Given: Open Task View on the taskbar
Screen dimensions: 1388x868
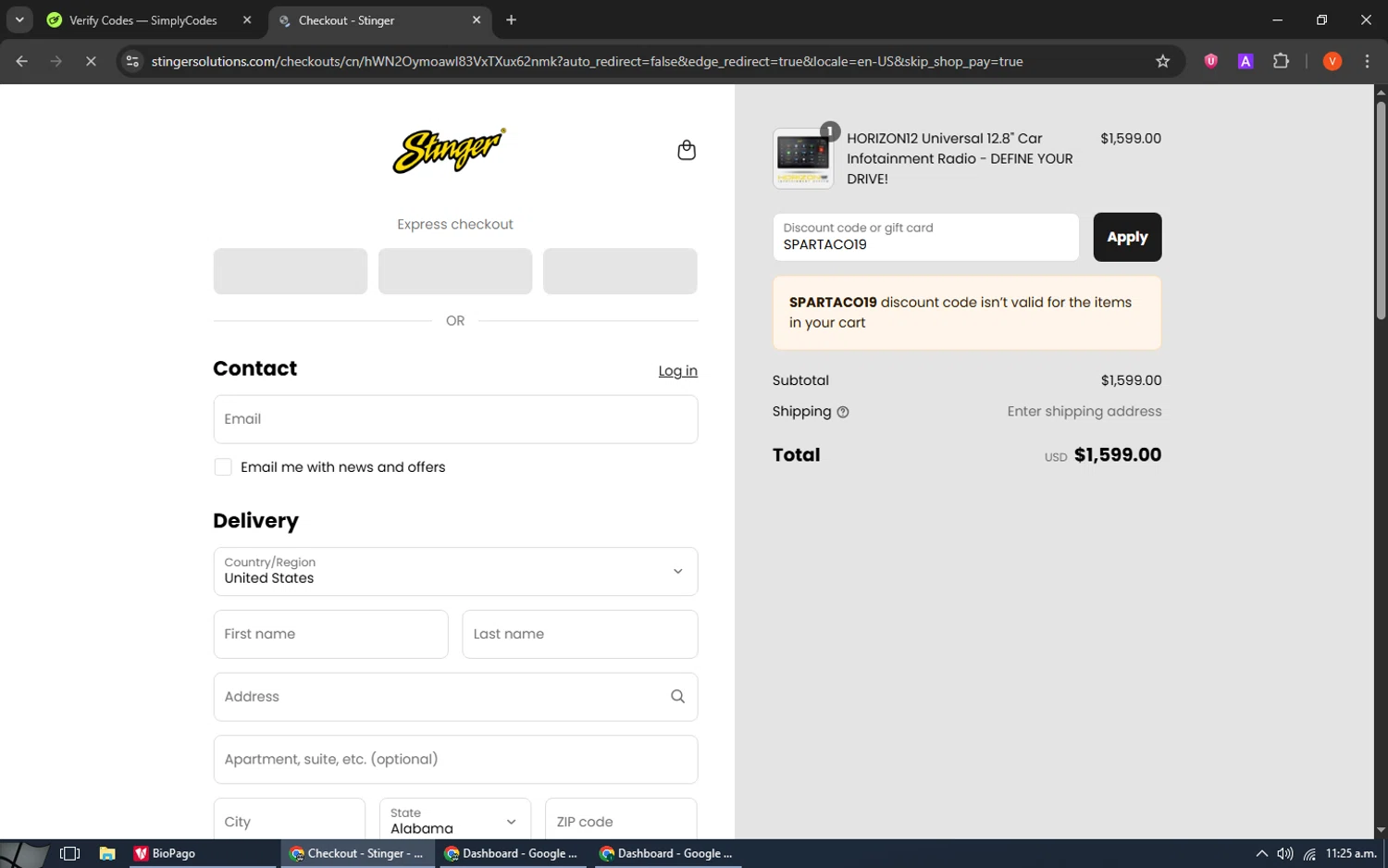Looking at the screenshot, I should (69, 853).
